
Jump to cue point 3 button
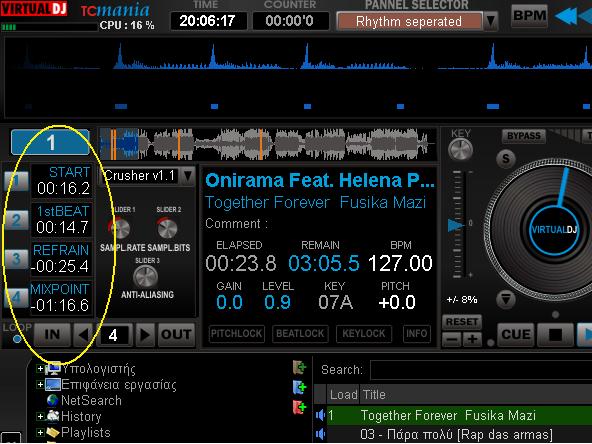point(16,259)
